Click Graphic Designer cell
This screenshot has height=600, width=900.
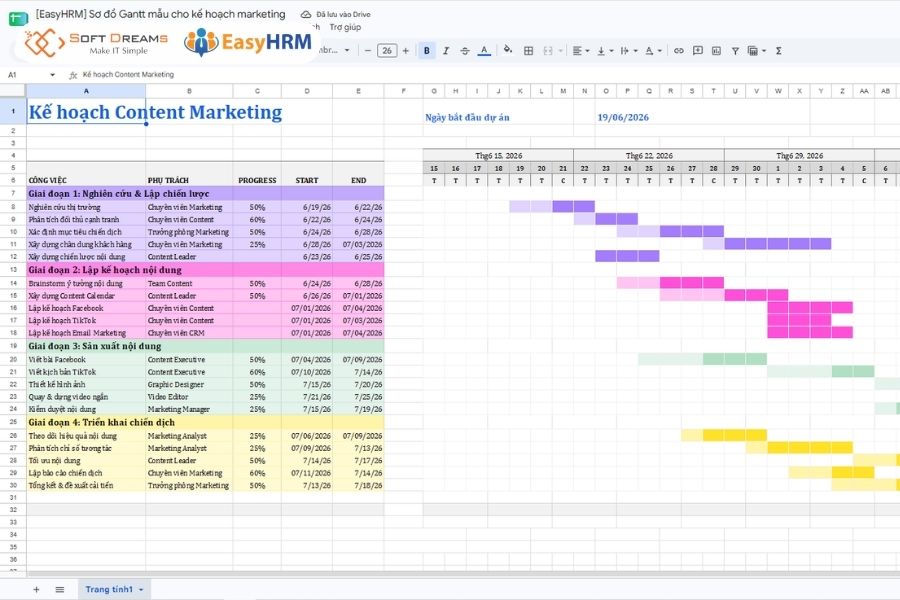[x=189, y=385]
